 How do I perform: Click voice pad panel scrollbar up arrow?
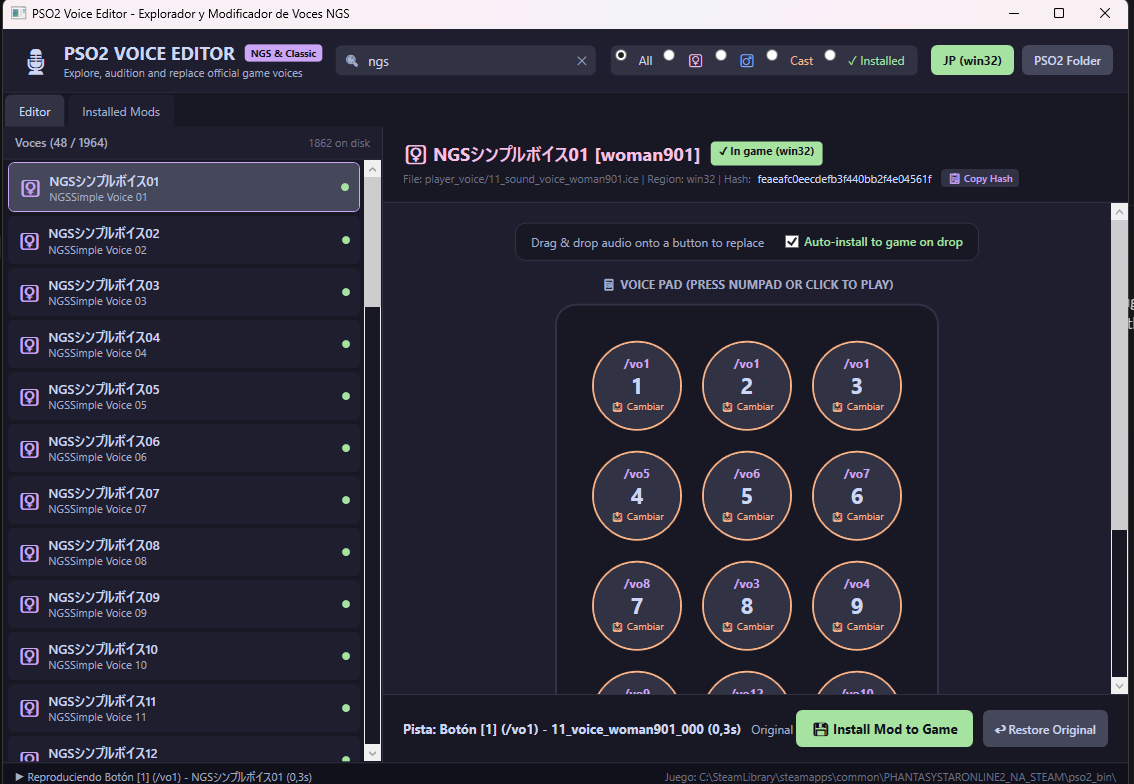coord(1119,212)
